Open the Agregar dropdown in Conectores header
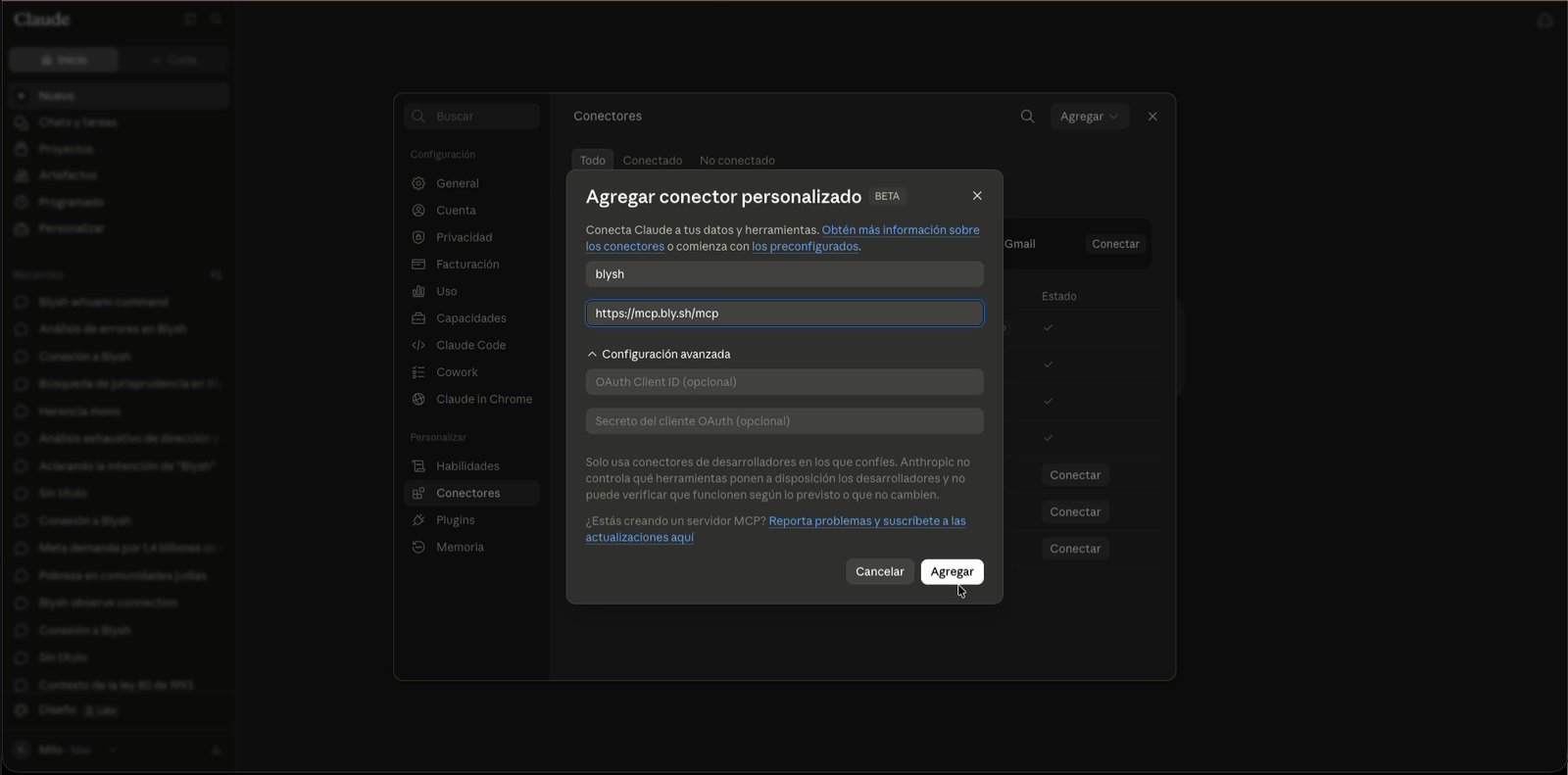Screen dimensions: 1568x775 (x=1089, y=116)
